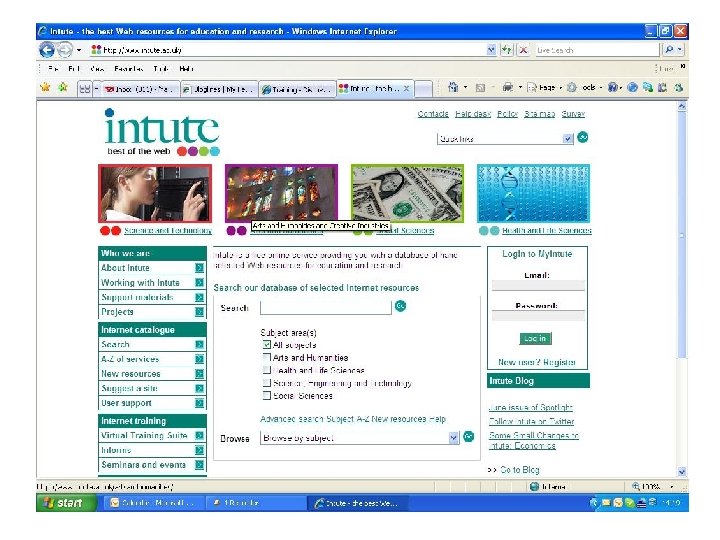720x540 pixels.
Task: Click the arrow icon beside A-Z of services
Action: click(199, 359)
